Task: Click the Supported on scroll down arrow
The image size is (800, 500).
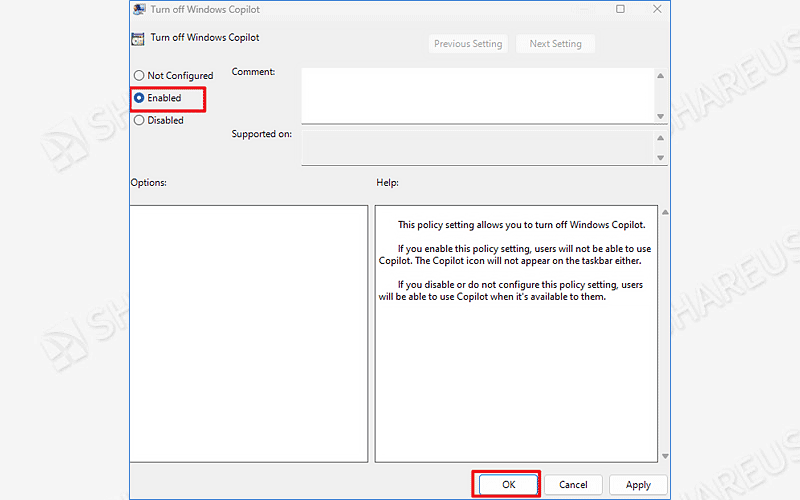Action: pyautogui.click(x=660, y=158)
